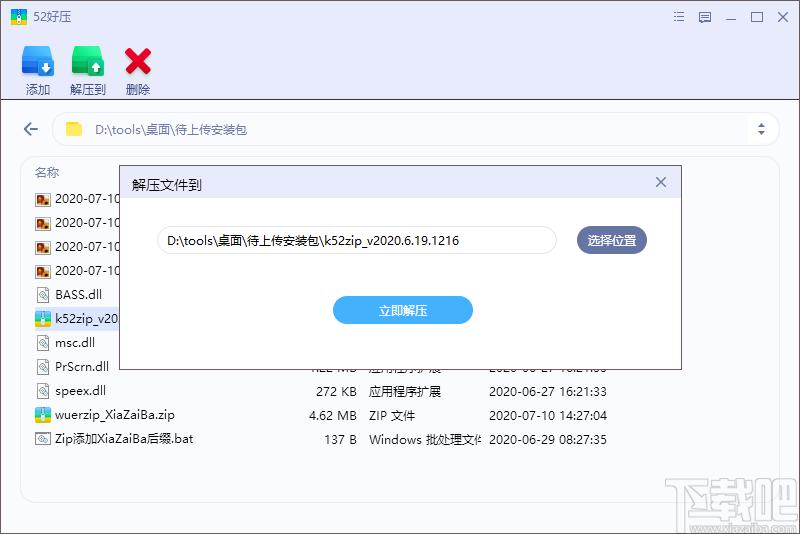Click the yellow folder icon in path bar
Screen dimensions: 800x534
(74, 129)
